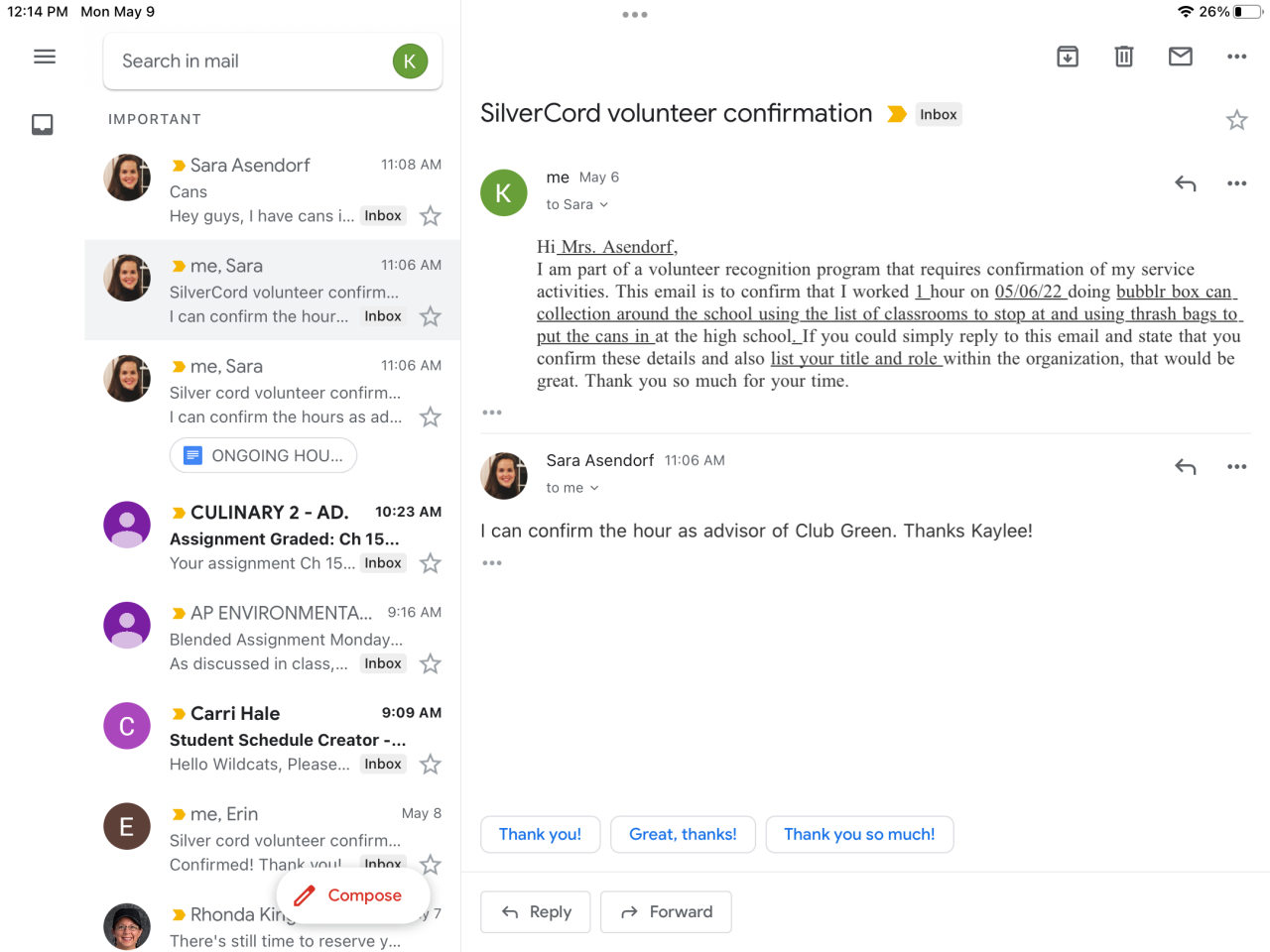Expand recipient details next to "to Sara"
The width and height of the screenshot is (1270, 952).
point(603,205)
